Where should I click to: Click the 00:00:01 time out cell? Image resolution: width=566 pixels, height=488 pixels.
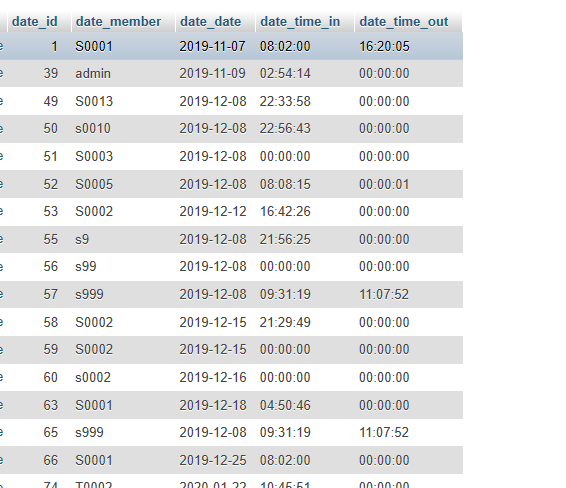point(384,184)
